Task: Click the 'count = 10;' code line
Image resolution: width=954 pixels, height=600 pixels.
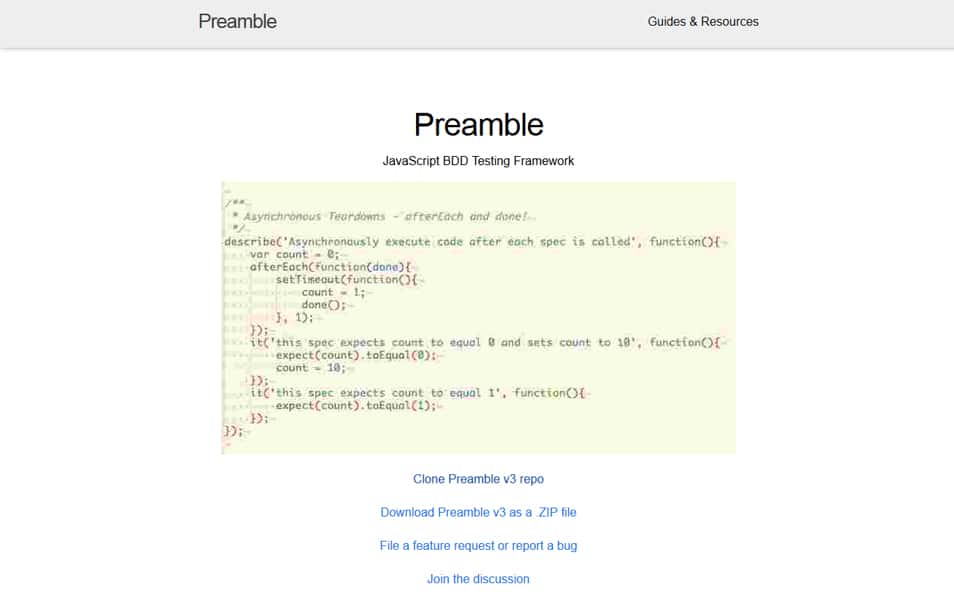Action: pyautogui.click(x=311, y=368)
